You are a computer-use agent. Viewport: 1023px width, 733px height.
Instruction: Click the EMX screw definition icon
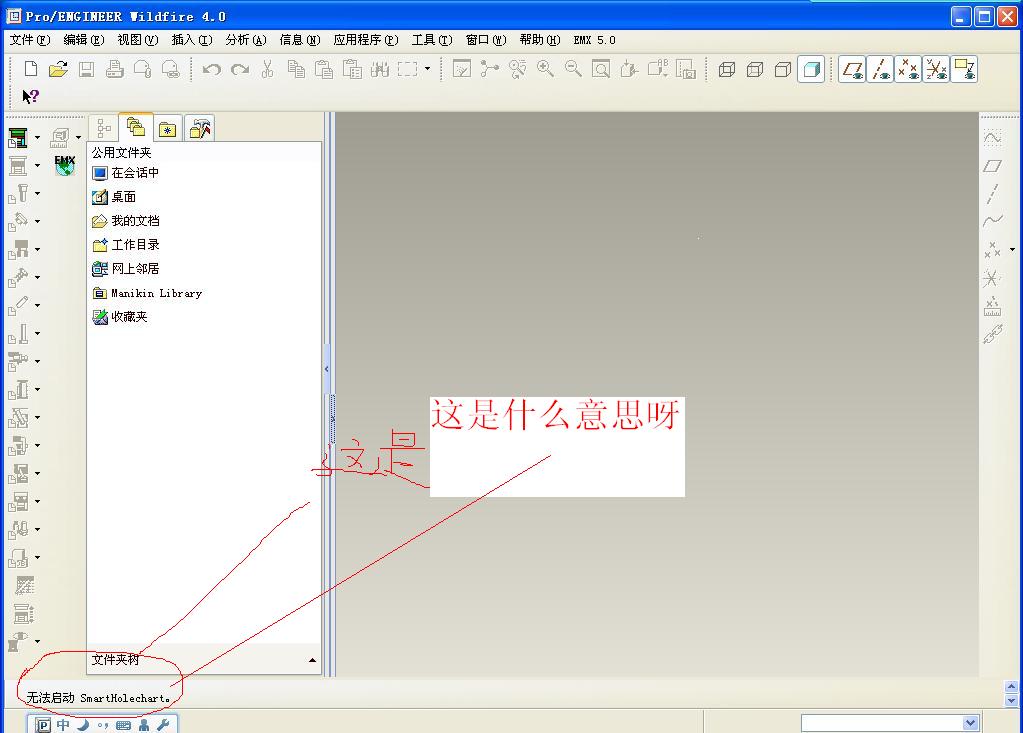18,194
